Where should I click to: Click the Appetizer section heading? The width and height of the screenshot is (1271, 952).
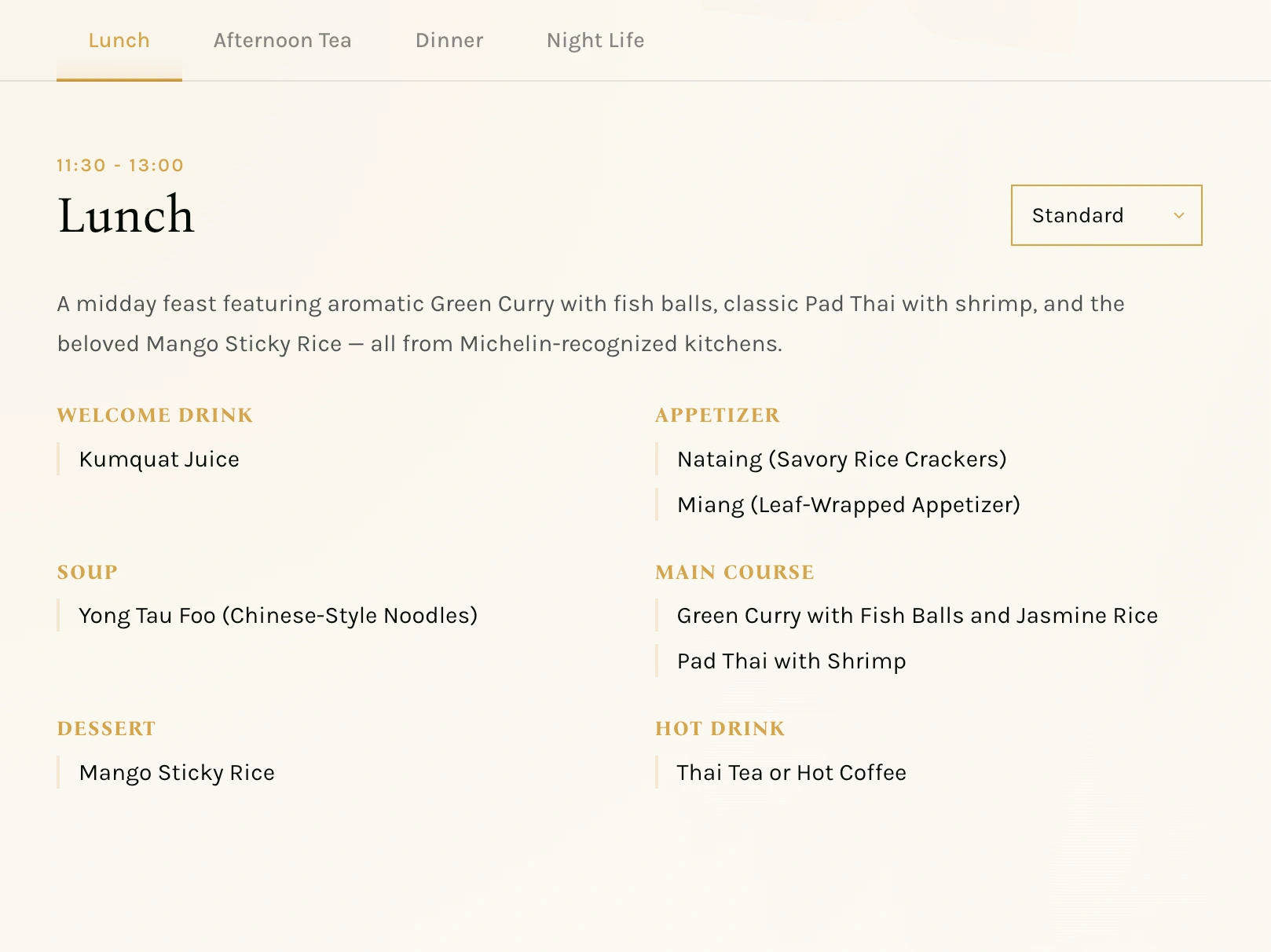[717, 415]
